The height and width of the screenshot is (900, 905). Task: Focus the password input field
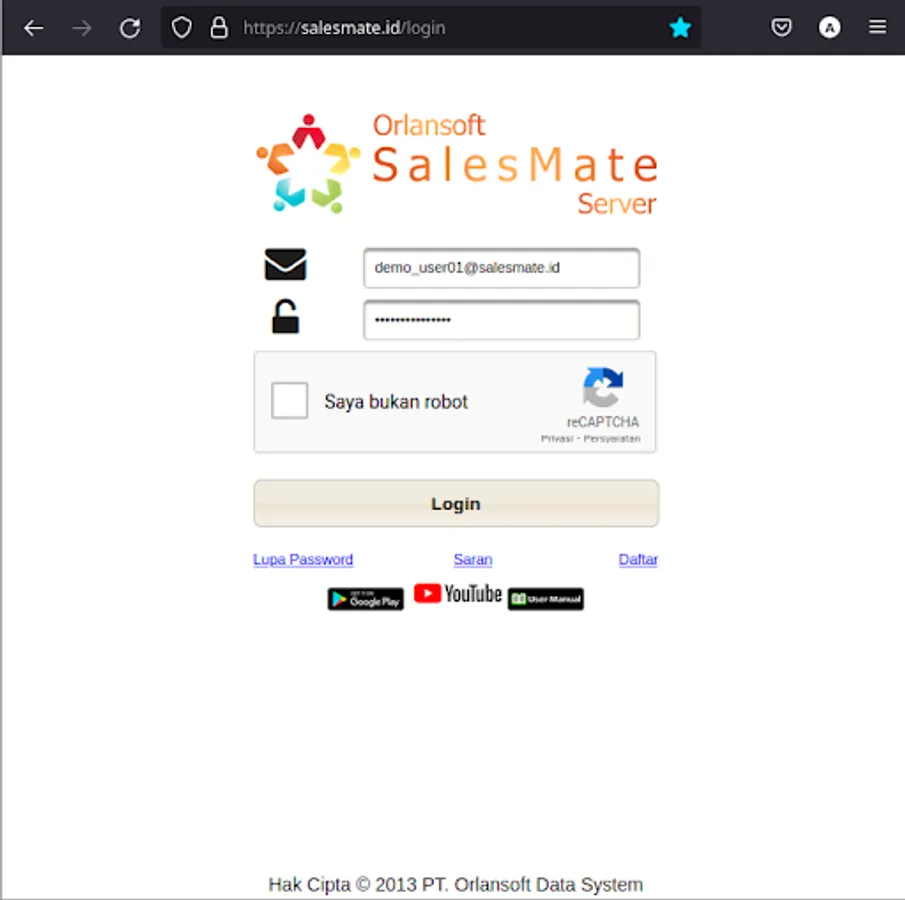(502, 320)
